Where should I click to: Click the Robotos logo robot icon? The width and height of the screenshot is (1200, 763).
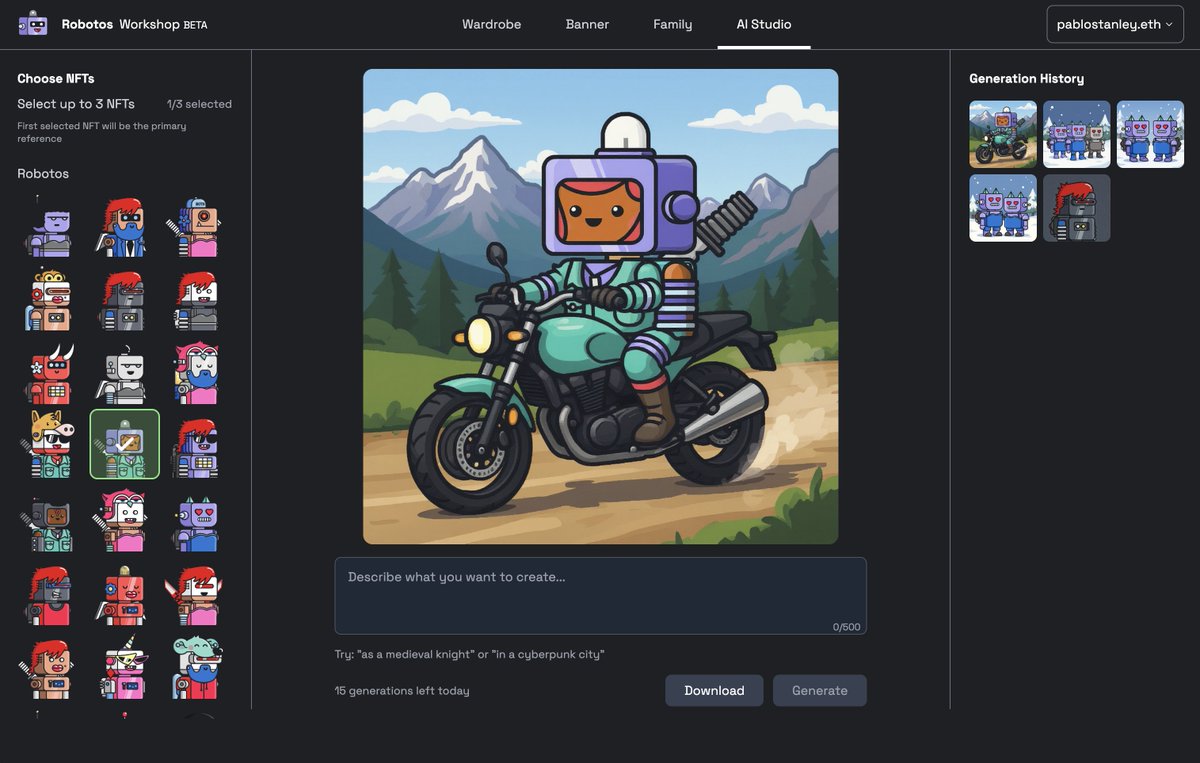[33, 24]
